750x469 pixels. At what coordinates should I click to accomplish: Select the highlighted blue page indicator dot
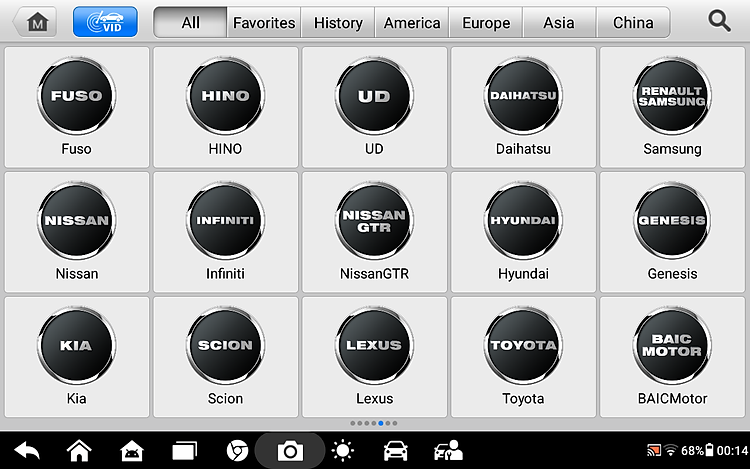click(381, 423)
